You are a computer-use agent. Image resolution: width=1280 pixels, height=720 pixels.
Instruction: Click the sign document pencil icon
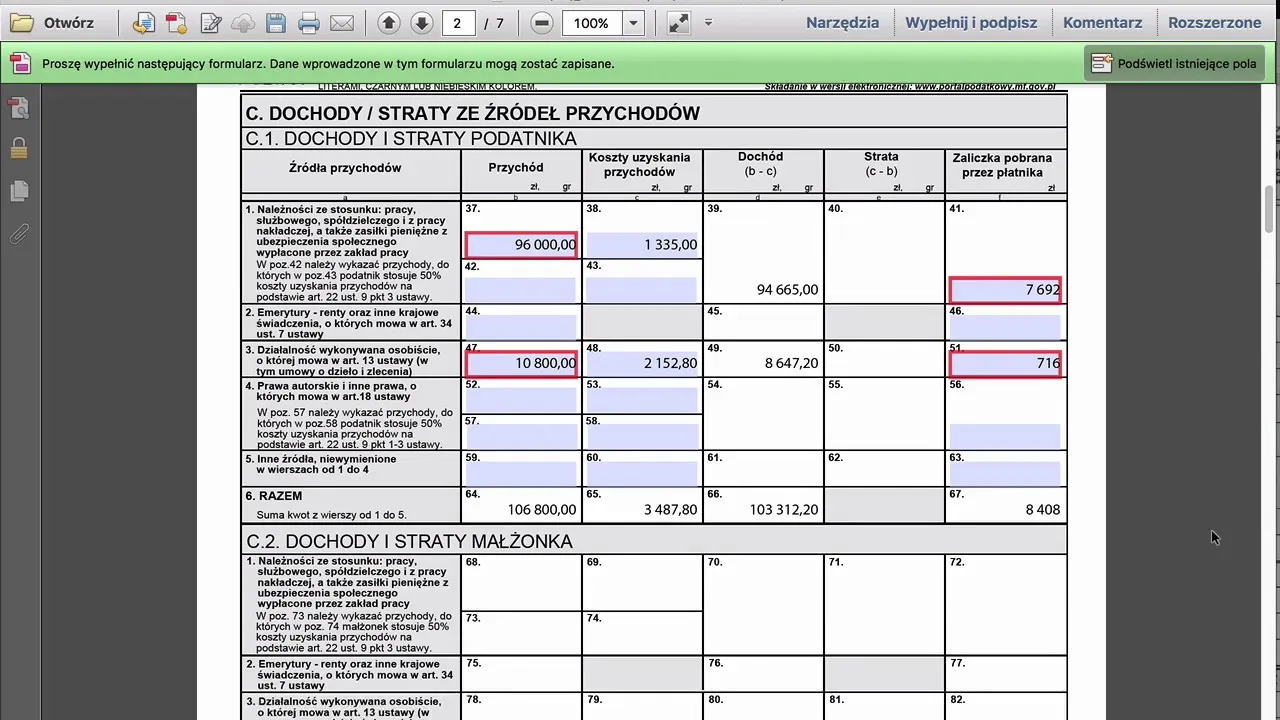click(210, 23)
